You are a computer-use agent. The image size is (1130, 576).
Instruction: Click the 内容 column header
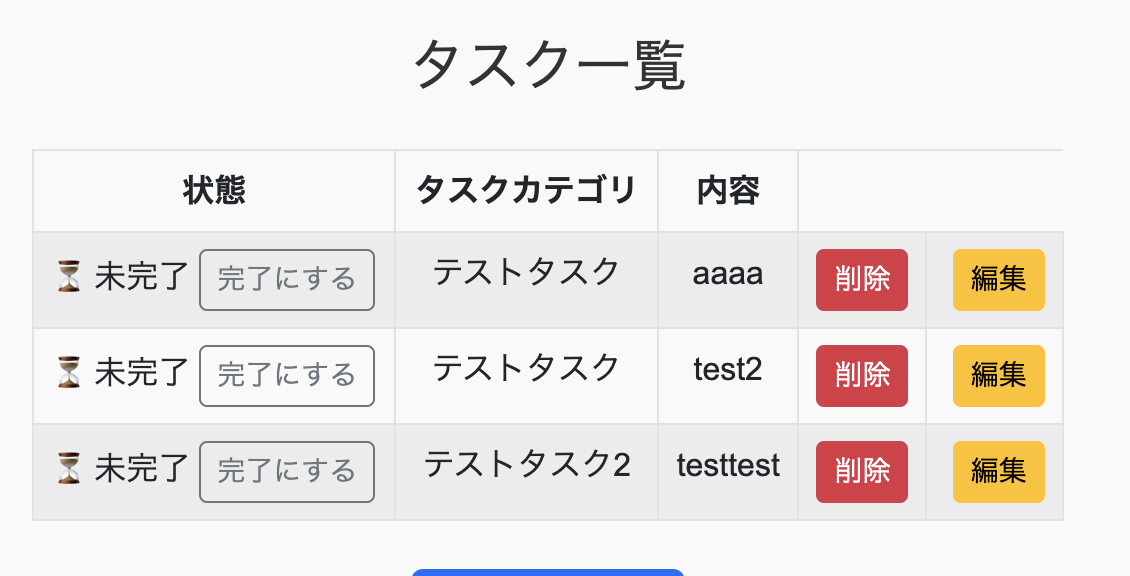pos(728,191)
